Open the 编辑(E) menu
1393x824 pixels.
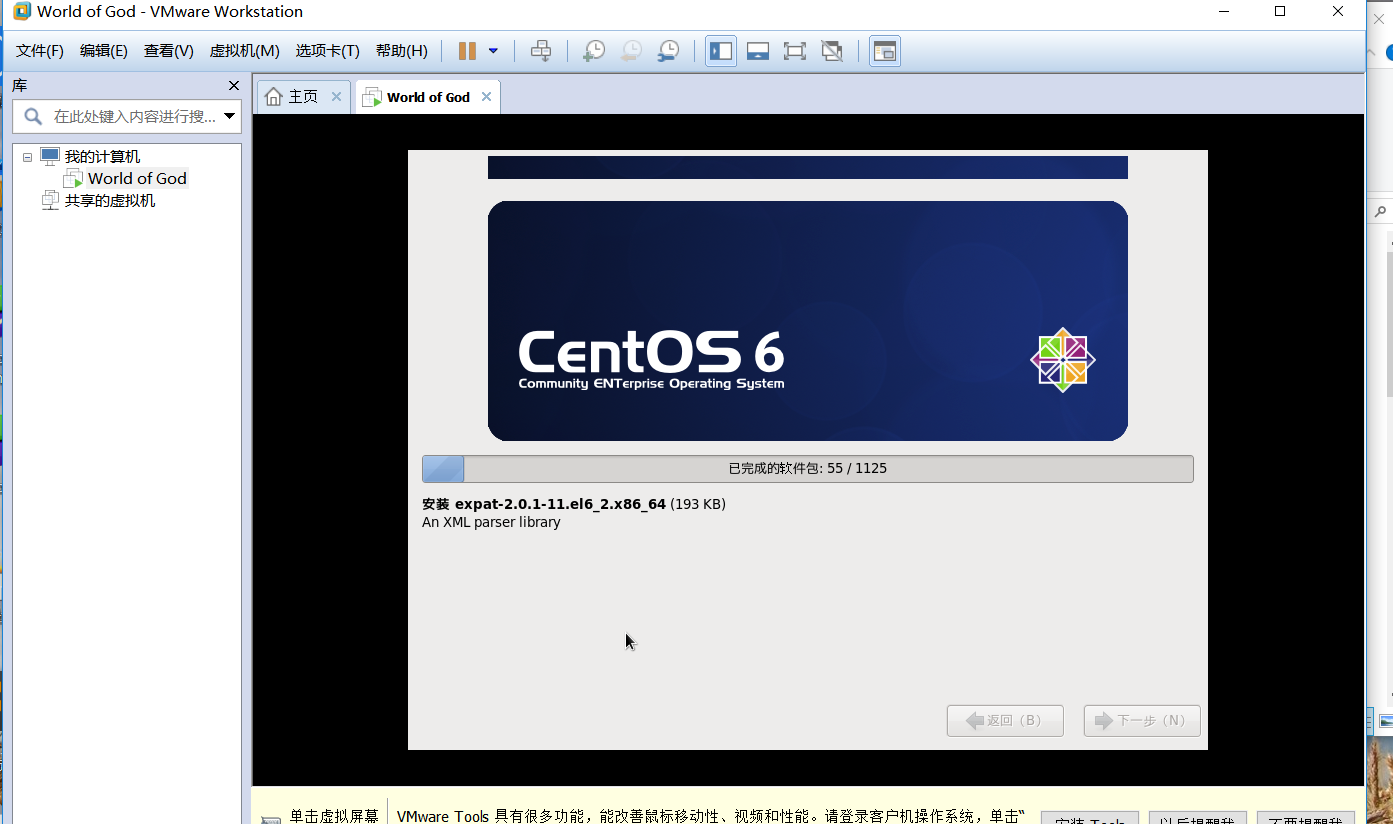104,51
